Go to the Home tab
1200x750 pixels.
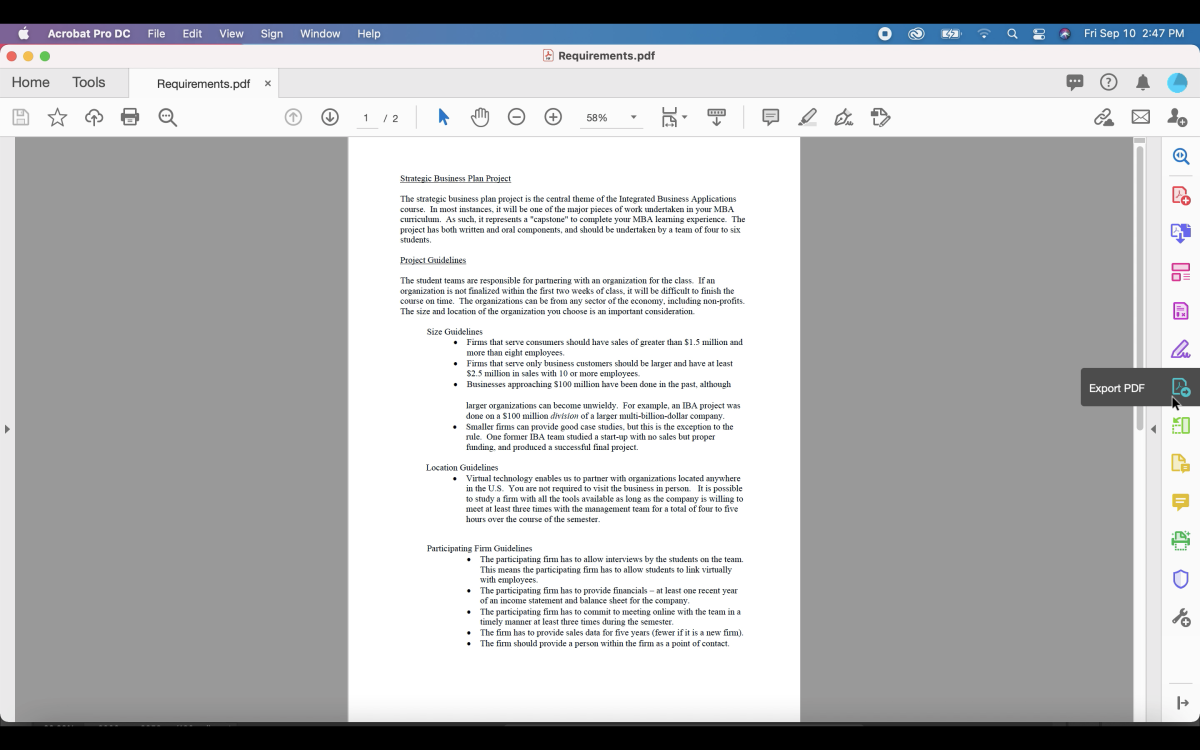pyautogui.click(x=30, y=83)
